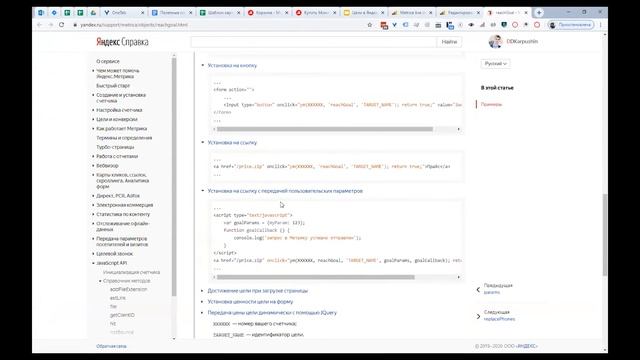The image size is (640, 360).
Task: Switch to the Корзина tab
Action: [x=267, y=13]
